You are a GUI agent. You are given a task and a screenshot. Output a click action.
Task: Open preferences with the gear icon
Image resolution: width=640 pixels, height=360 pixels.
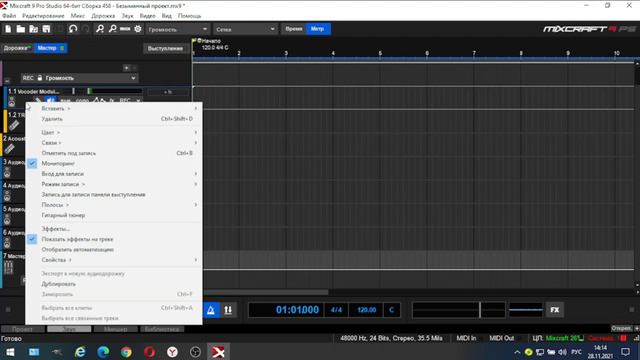pyautogui.click(x=138, y=29)
